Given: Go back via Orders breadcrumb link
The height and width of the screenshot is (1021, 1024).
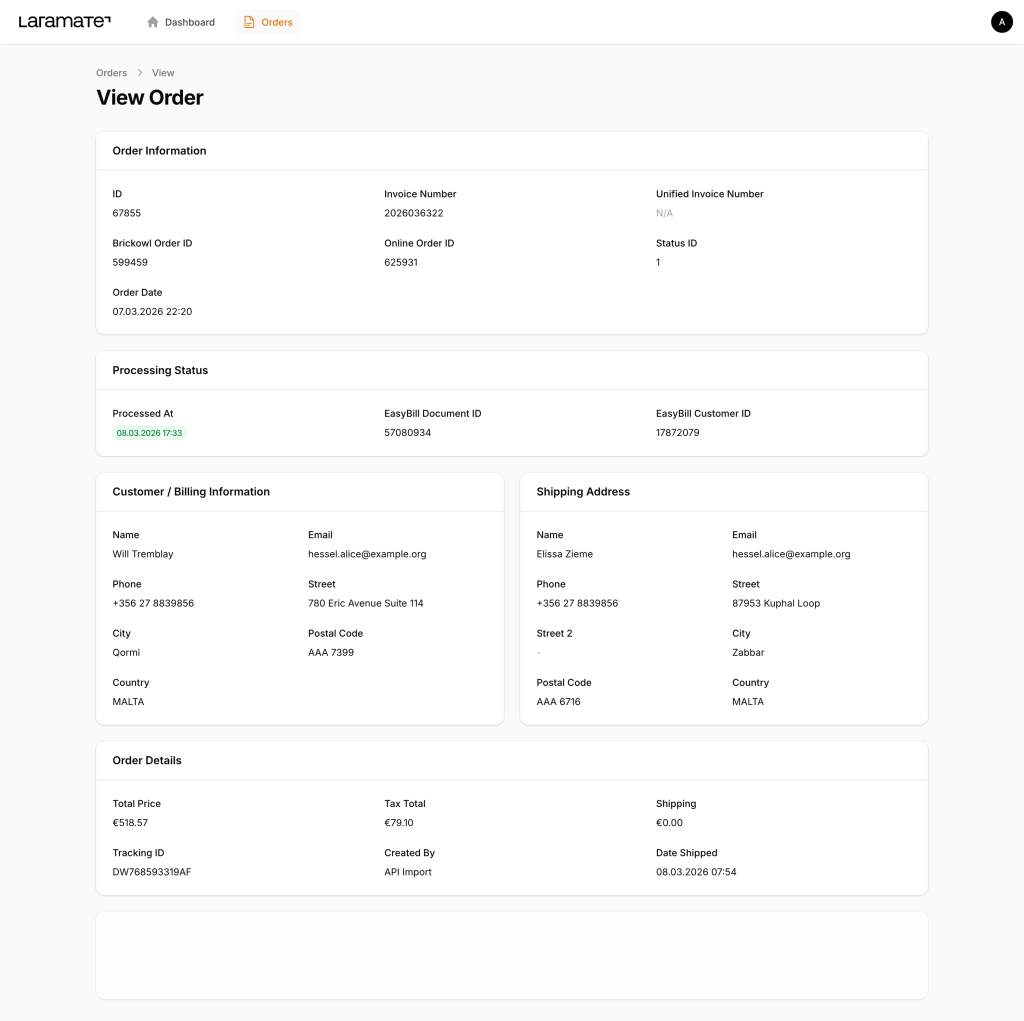Looking at the screenshot, I should click(x=111, y=73).
